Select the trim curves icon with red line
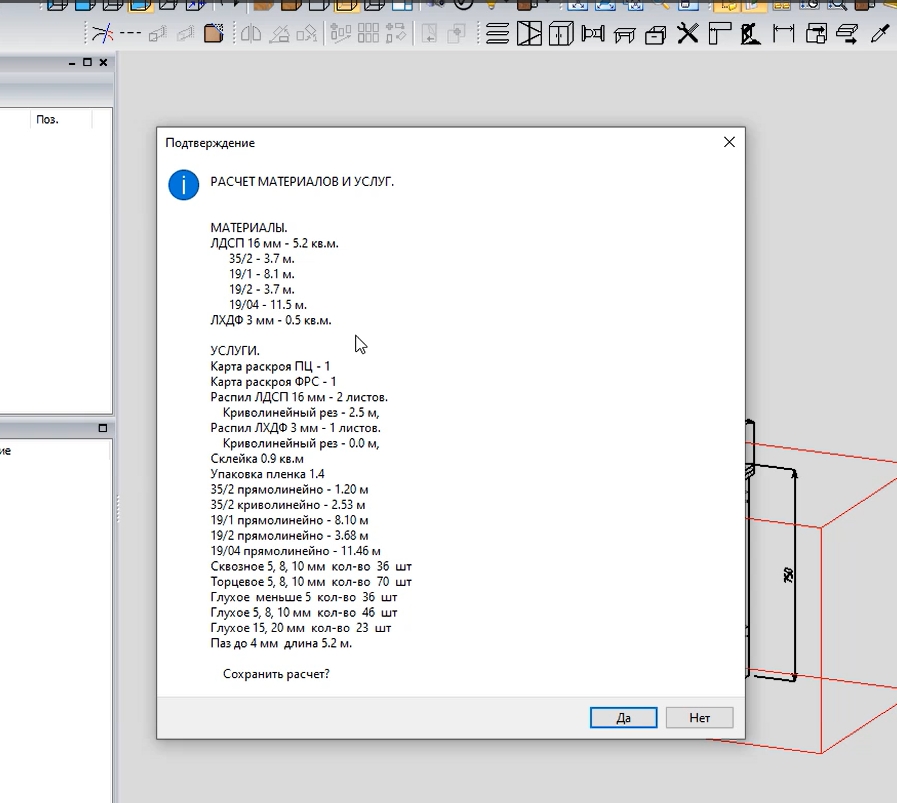Screen dimensions: 897x803 coord(101,34)
